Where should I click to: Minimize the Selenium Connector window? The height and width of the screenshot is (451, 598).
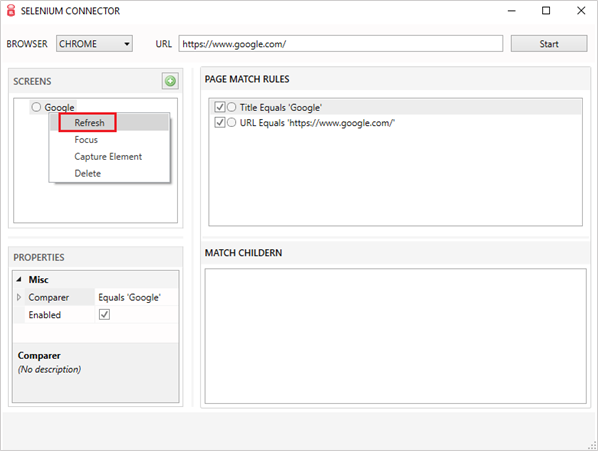[511, 11]
